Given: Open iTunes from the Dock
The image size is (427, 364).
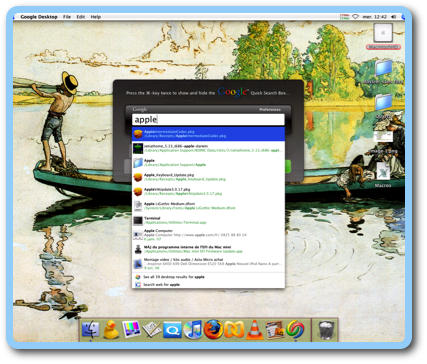Looking at the screenshot, I should 193,329.
